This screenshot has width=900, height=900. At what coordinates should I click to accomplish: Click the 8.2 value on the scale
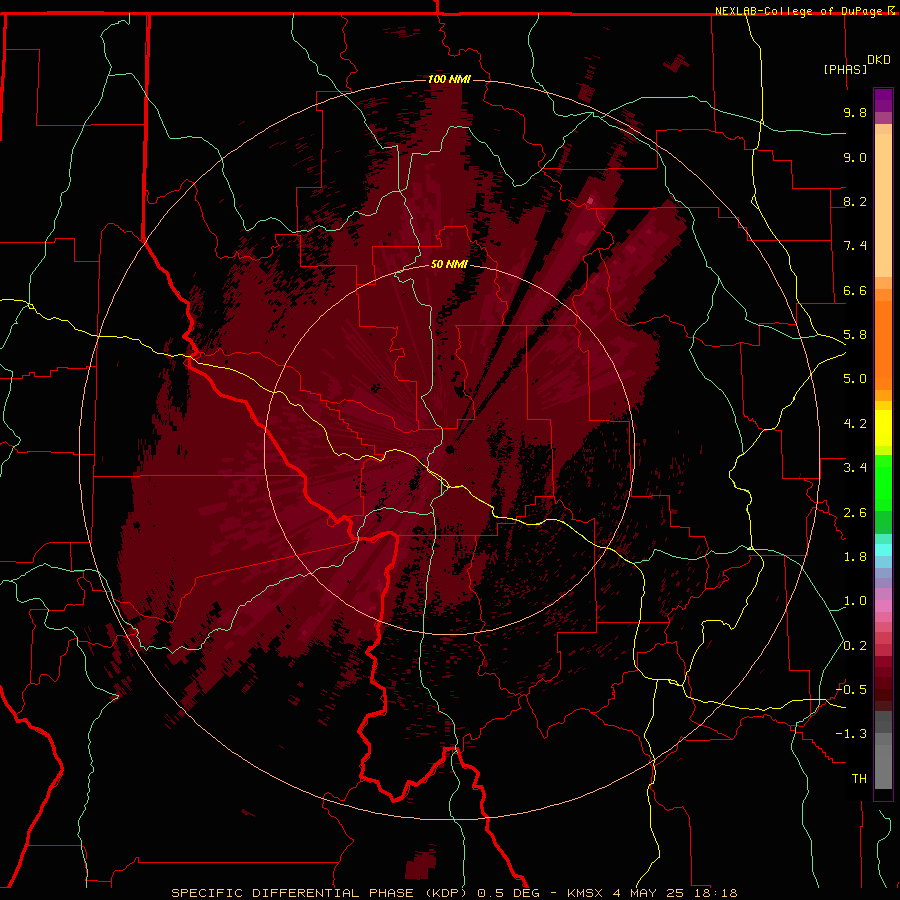coord(855,201)
